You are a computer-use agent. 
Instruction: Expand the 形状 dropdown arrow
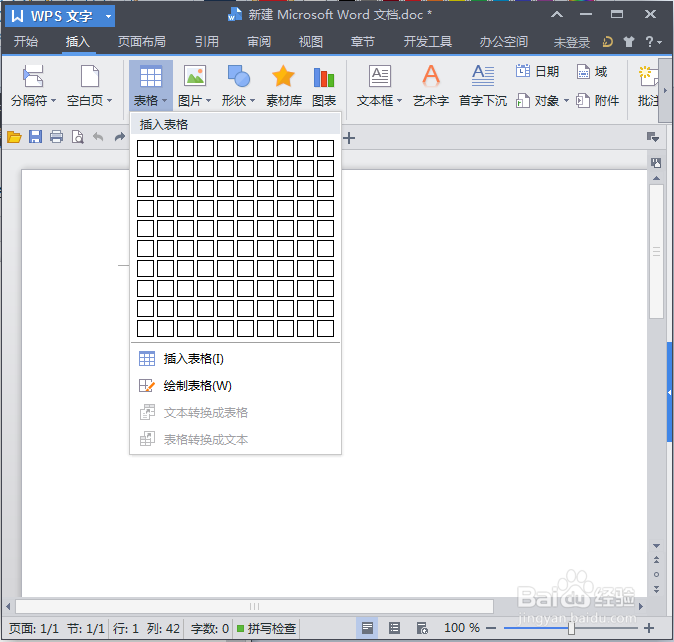253,101
